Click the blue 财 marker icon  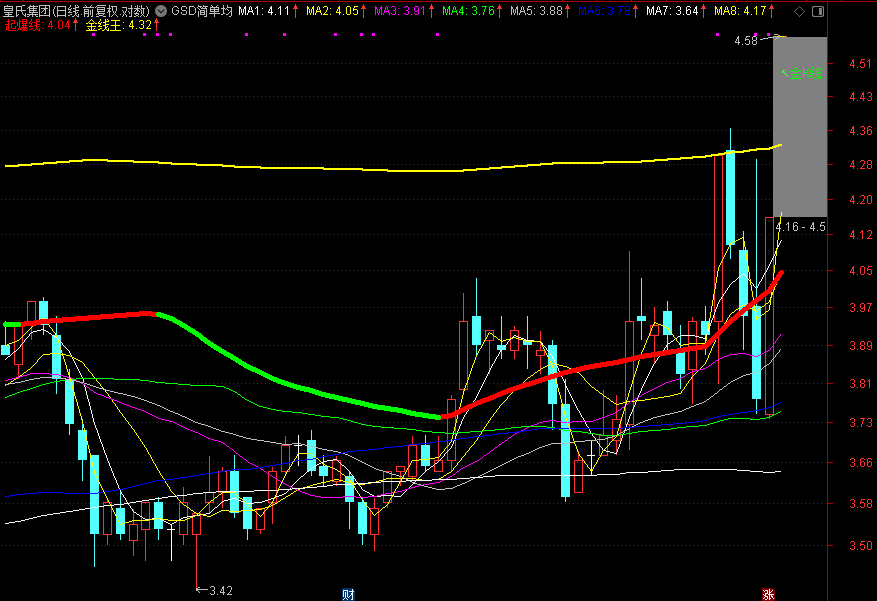pyautogui.click(x=348, y=594)
